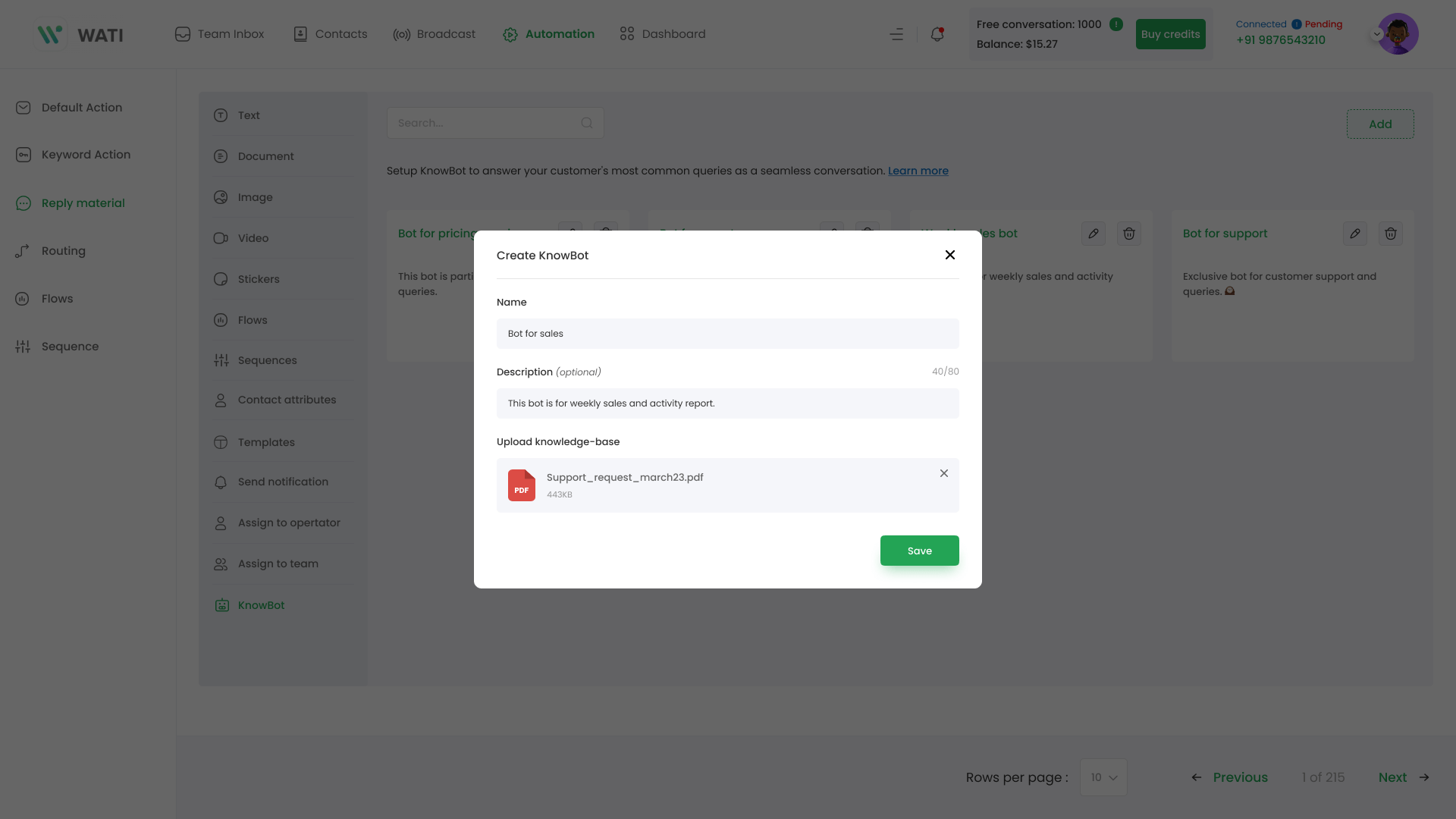1456x819 pixels.
Task: Select Video reply material type
Action: pos(282,238)
